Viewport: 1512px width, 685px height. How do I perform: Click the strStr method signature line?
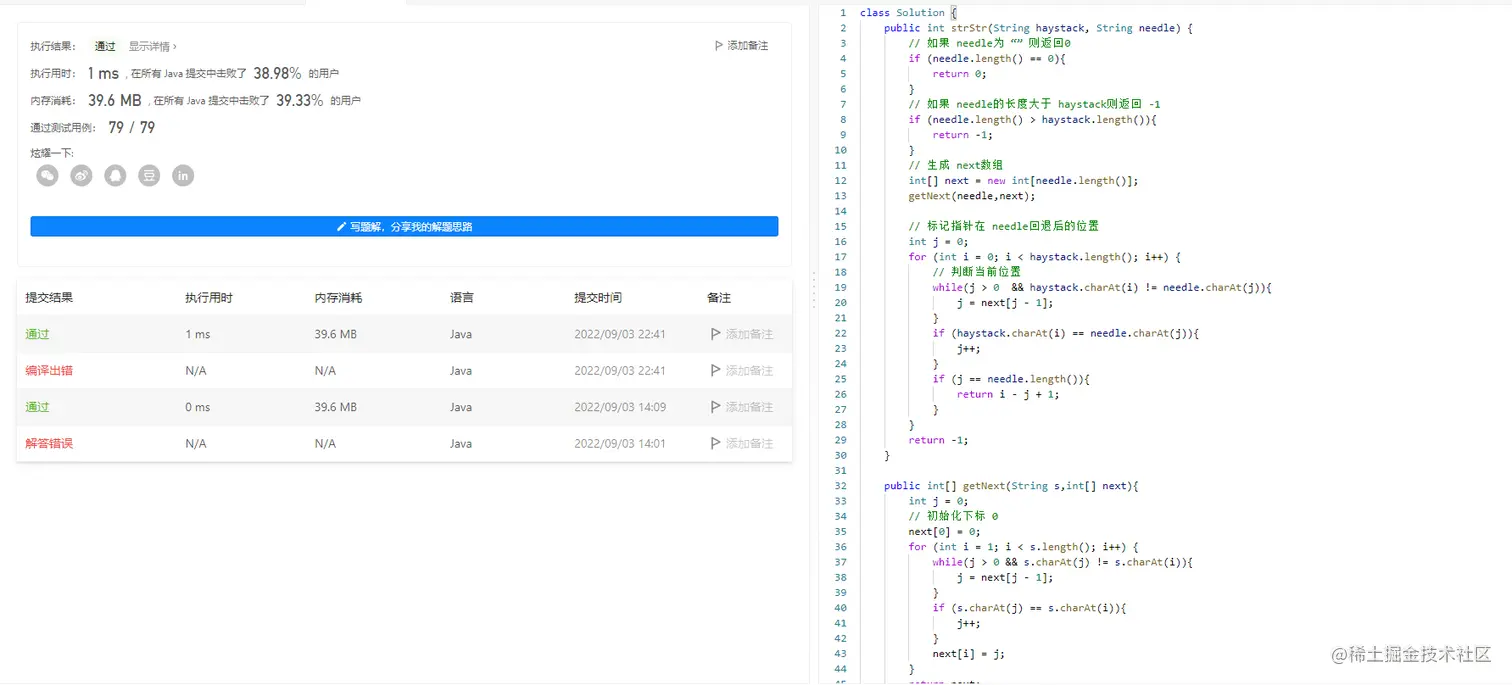(x=1038, y=28)
